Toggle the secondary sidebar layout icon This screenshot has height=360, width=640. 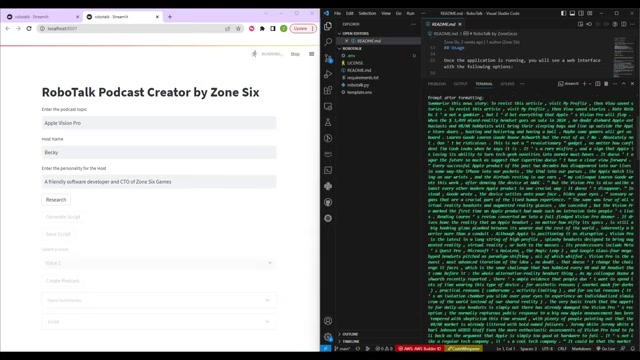(x=581, y=13)
